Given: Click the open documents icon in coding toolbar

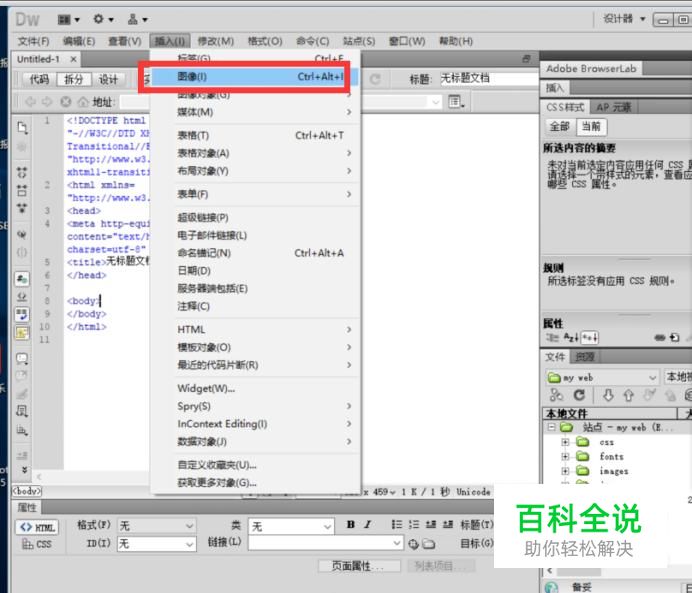Looking at the screenshot, I should [22, 128].
